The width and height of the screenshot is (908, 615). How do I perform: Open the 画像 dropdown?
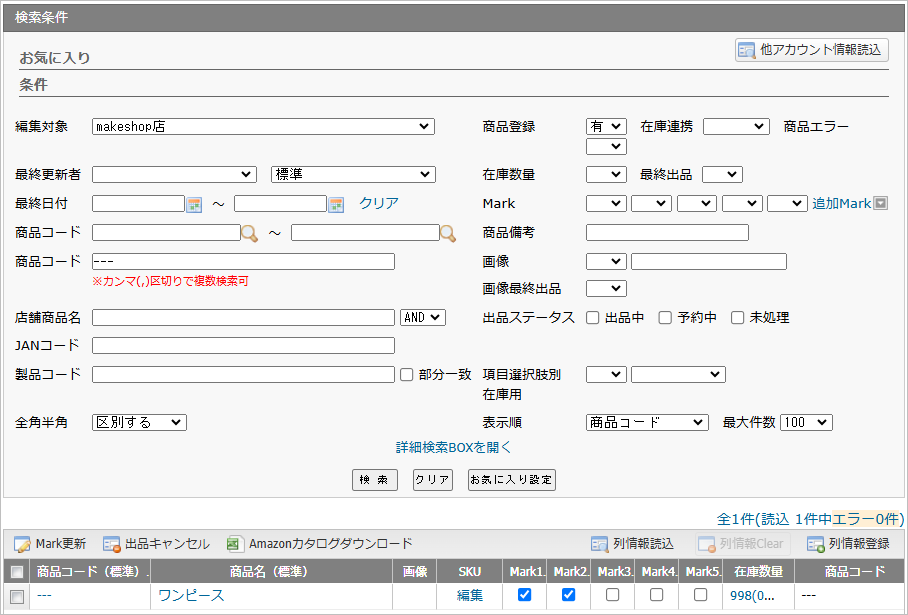pyautogui.click(x=606, y=261)
